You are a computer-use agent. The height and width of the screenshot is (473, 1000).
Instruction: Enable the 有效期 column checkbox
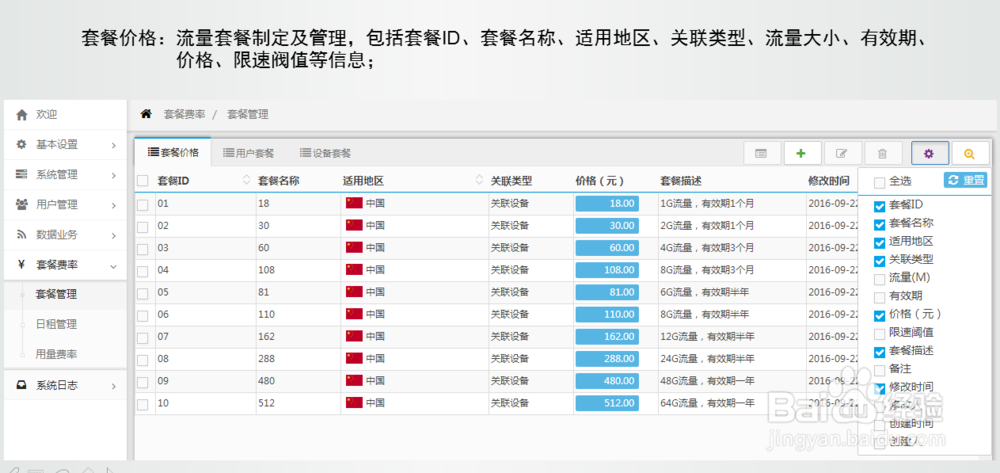[x=879, y=297]
